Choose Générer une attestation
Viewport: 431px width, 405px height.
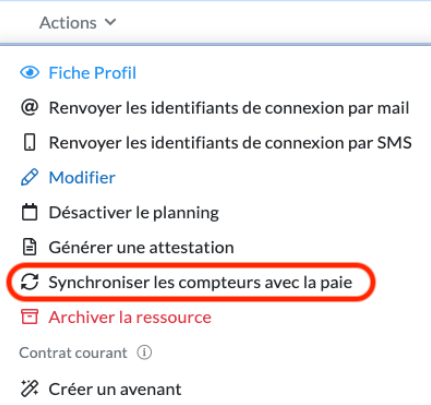[x=141, y=247]
